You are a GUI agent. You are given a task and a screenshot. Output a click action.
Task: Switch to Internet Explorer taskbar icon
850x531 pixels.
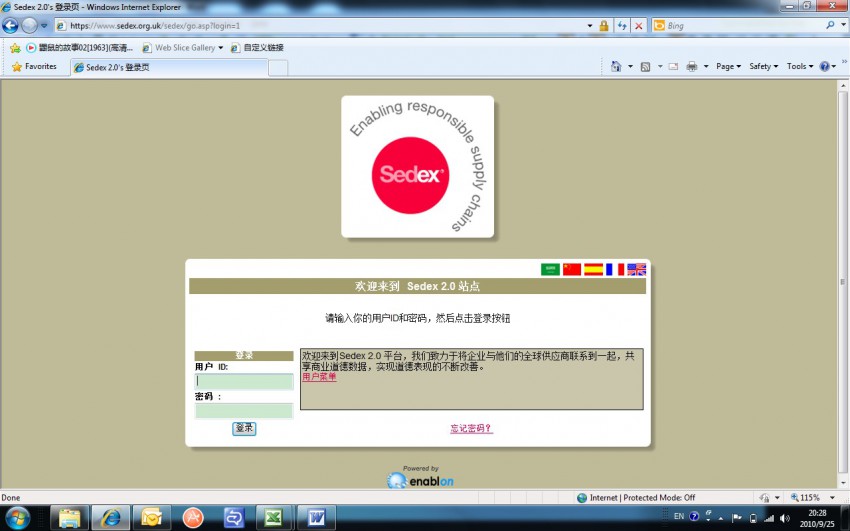111,518
